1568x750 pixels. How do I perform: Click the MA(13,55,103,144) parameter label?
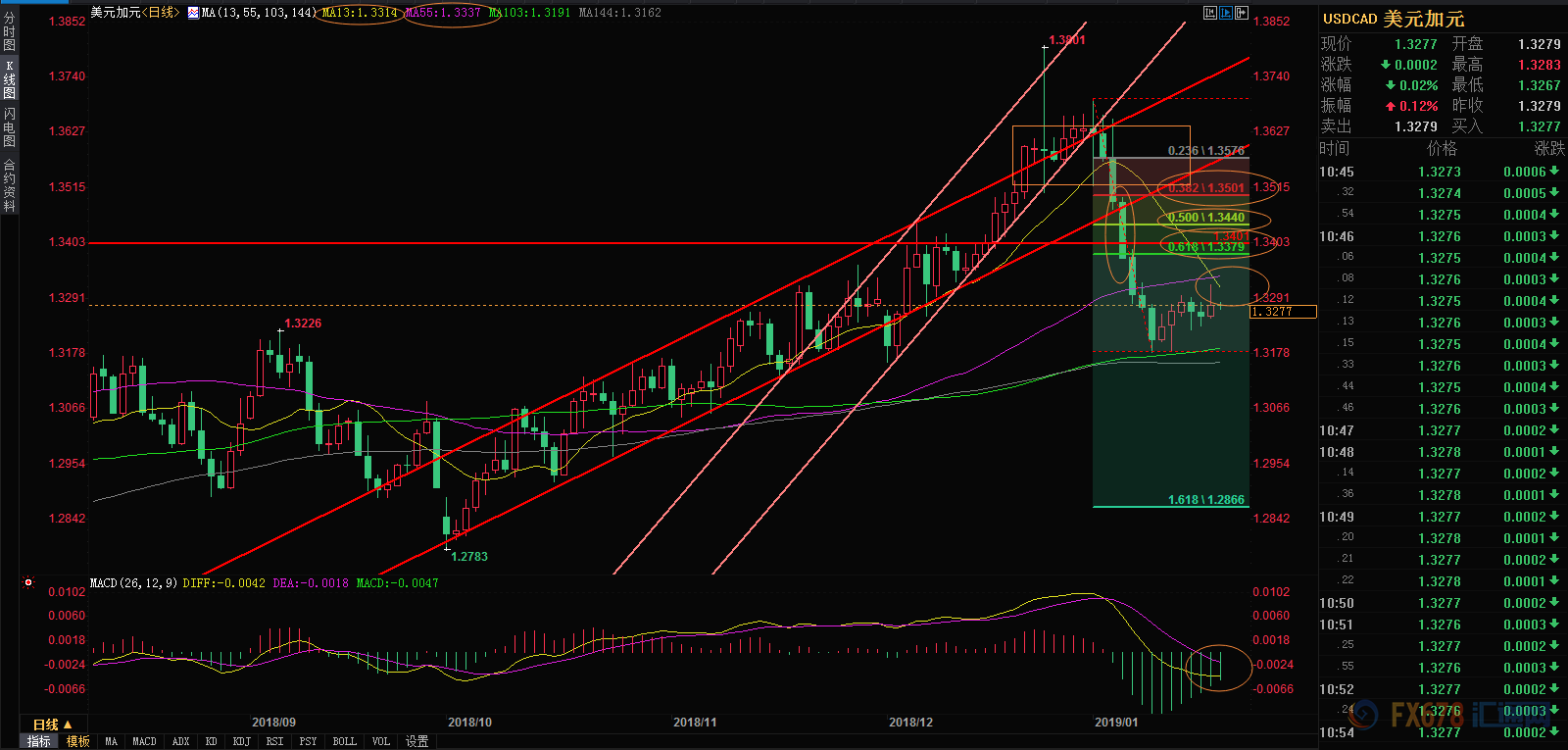pos(259,13)
